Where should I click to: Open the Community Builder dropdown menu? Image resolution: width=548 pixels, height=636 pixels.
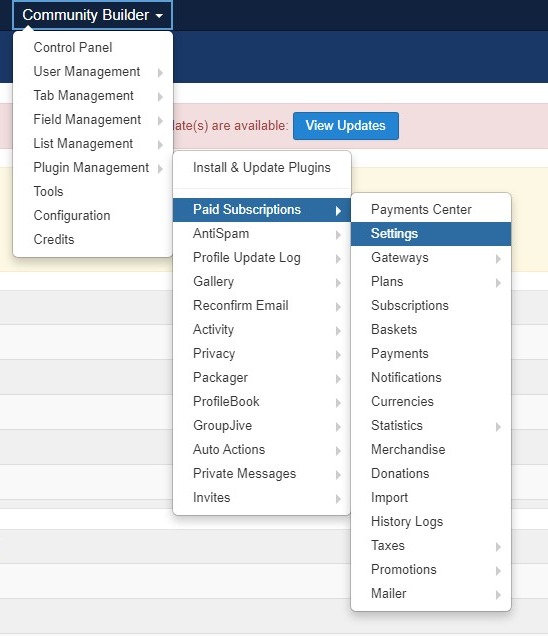pyautogui.click(x=92, y=15)
